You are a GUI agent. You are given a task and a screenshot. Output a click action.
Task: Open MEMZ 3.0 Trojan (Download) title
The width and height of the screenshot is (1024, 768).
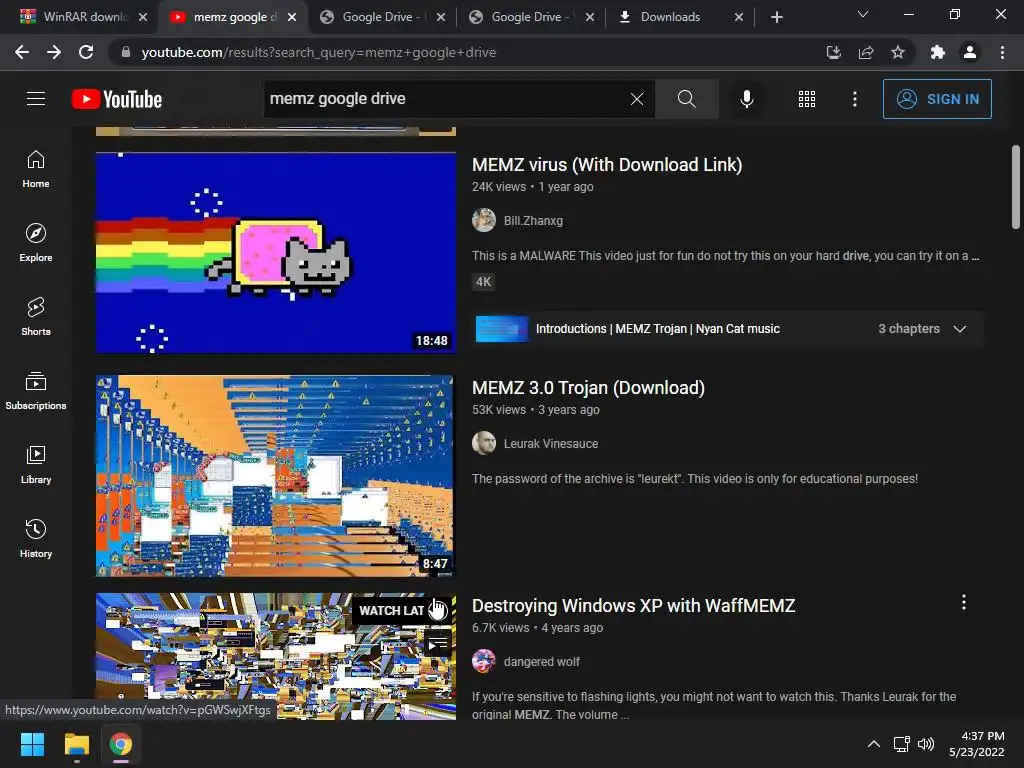click(x=588, y=388)
